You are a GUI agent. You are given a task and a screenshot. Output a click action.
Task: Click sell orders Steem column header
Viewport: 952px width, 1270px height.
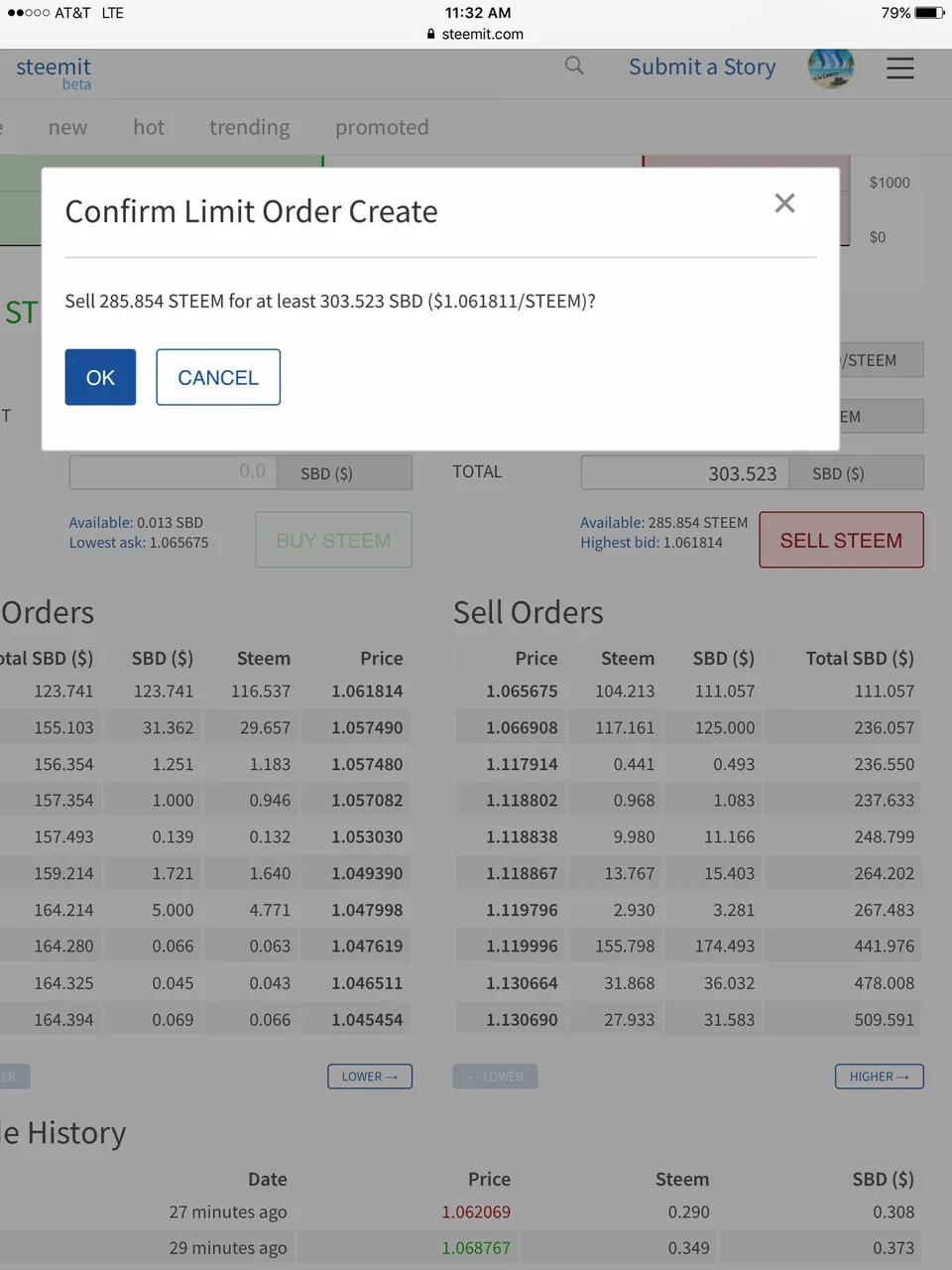(628, 658)
